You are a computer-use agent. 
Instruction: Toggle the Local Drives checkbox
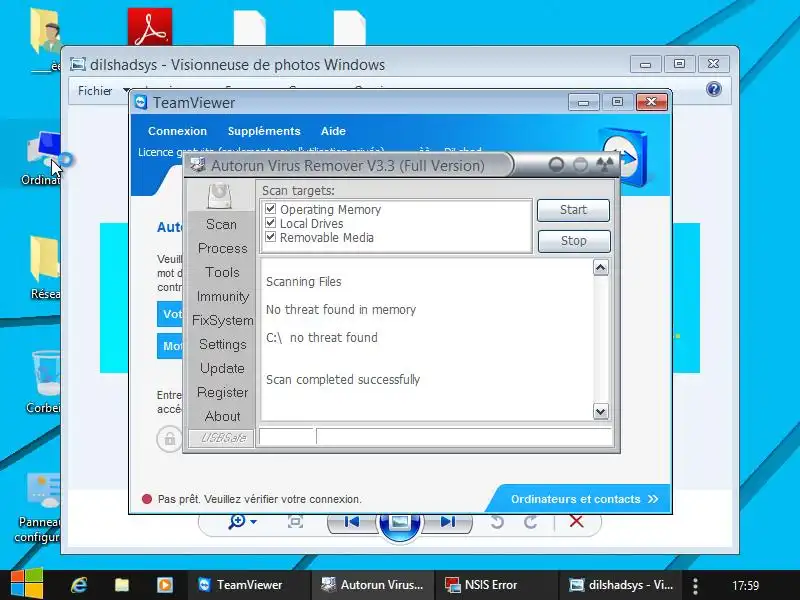[x=270, y=223]
